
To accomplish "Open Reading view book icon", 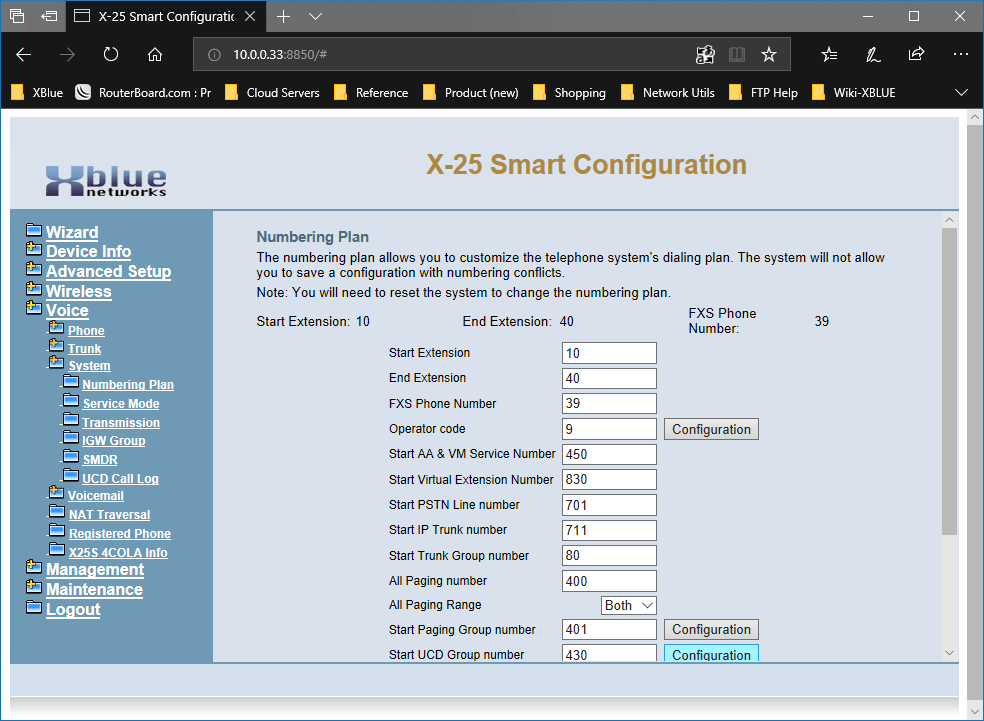I will 737,55.
